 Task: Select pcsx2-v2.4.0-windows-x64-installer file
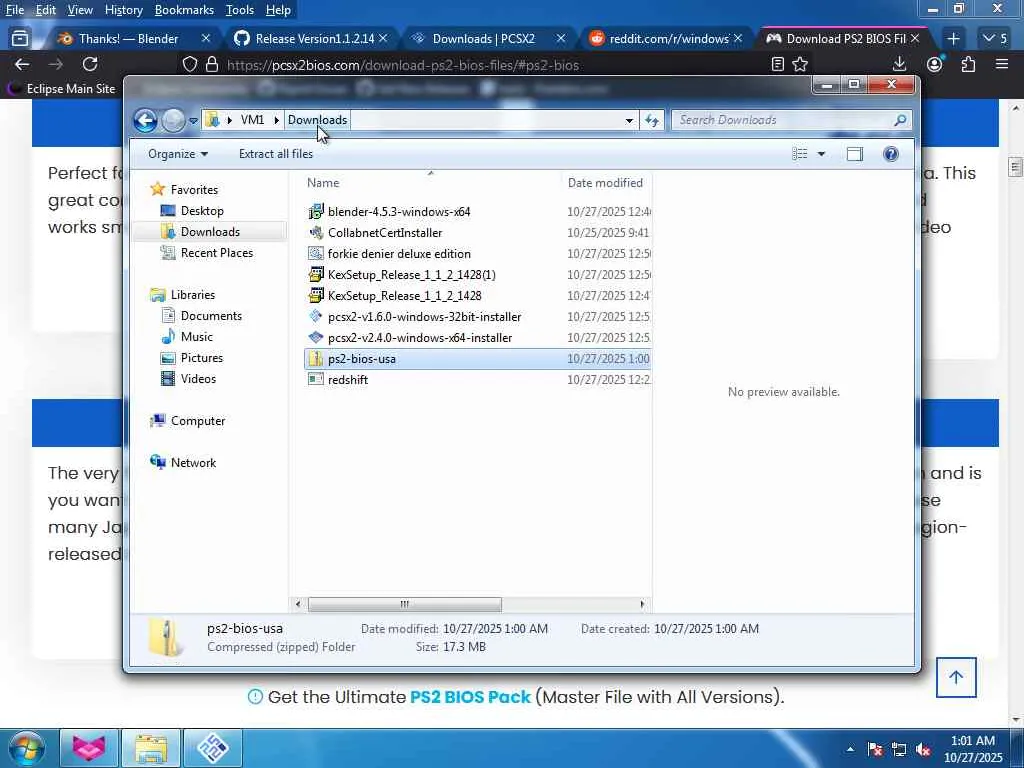[x=420, y=338]
